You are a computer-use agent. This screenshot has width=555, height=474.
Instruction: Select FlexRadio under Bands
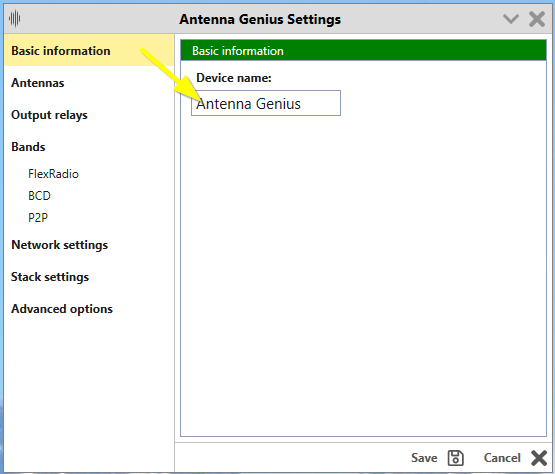[53, 174]
